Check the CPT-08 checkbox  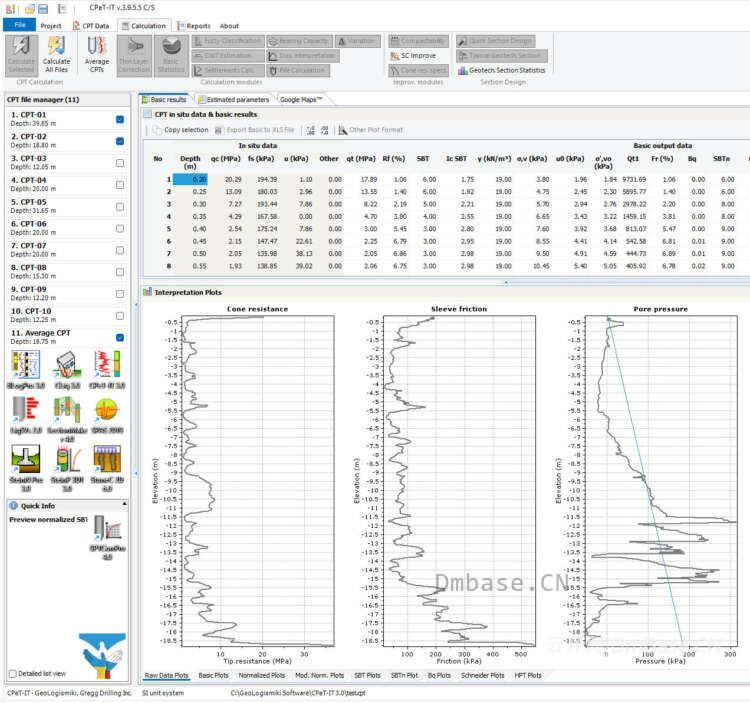[x=120, y=272]
